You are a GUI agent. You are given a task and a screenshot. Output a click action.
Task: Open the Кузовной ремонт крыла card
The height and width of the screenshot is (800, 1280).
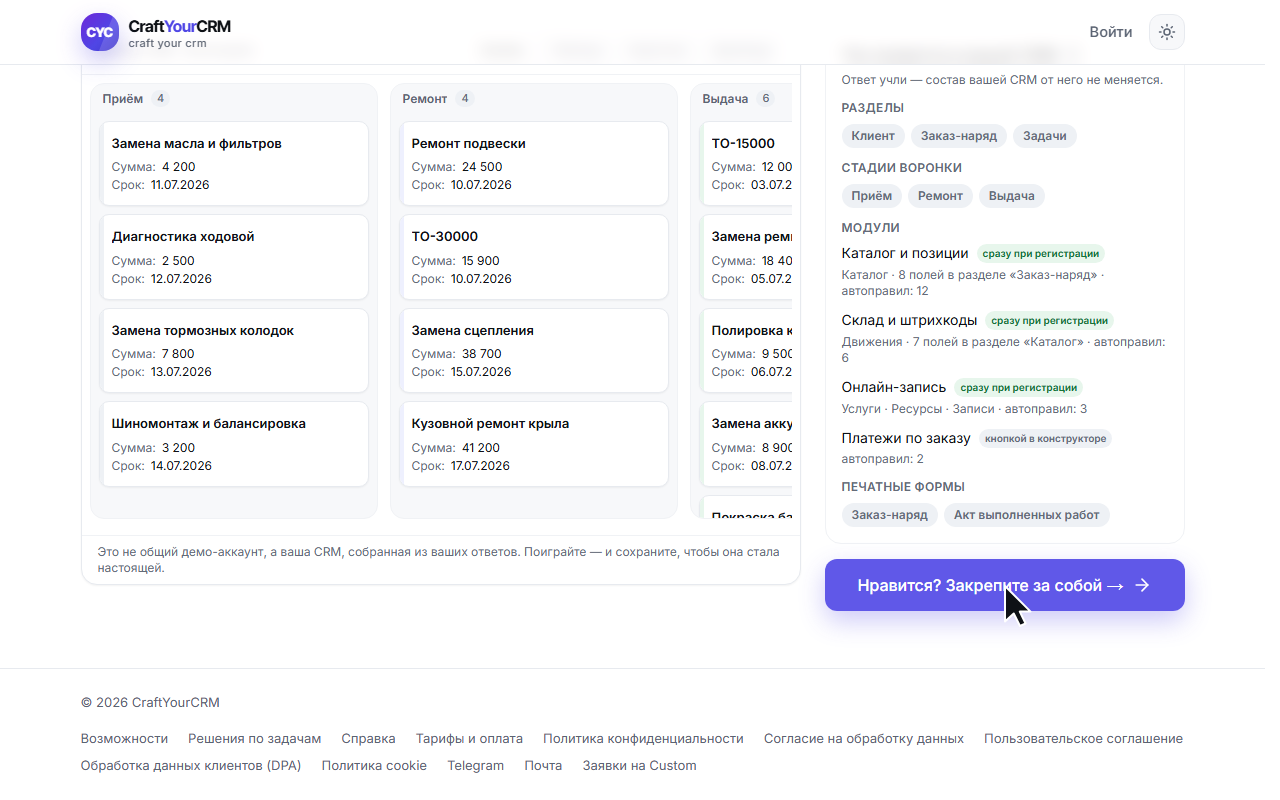coord(535,444)
